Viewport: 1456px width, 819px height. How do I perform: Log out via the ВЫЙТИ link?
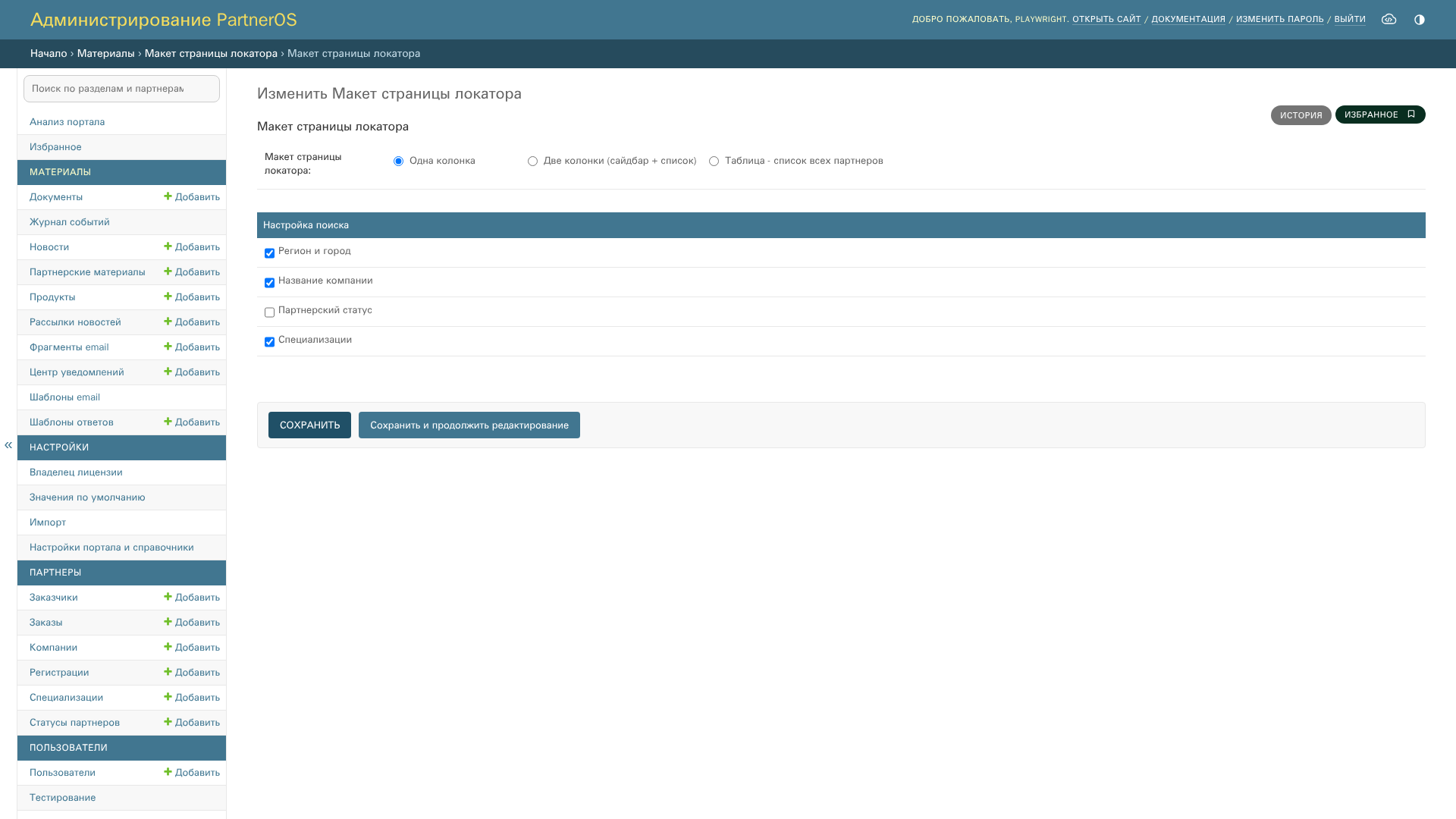coord(1350,19)
